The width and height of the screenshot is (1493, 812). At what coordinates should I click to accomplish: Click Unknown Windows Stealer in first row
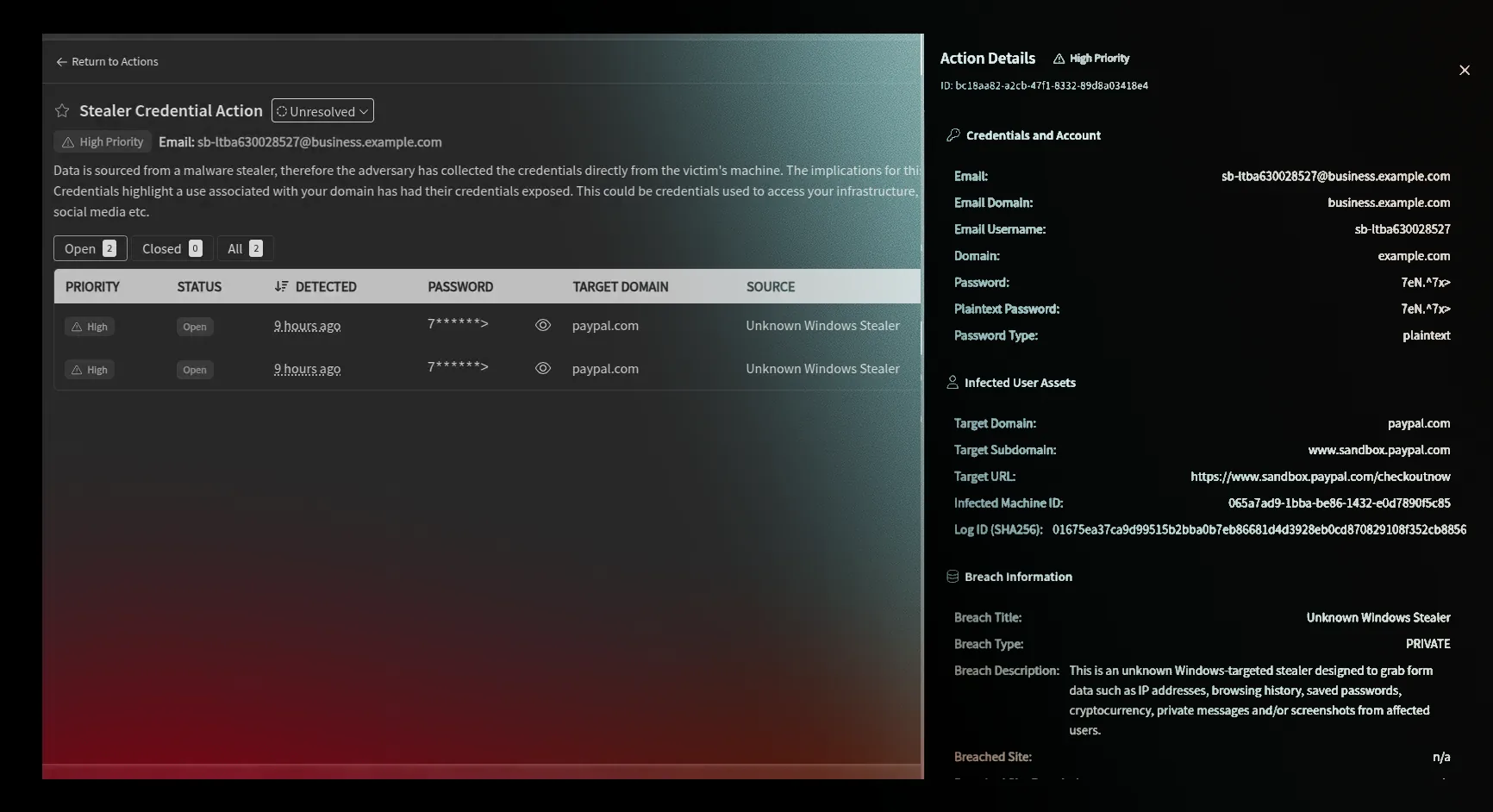pyautogui.click(x=822, y=326)
